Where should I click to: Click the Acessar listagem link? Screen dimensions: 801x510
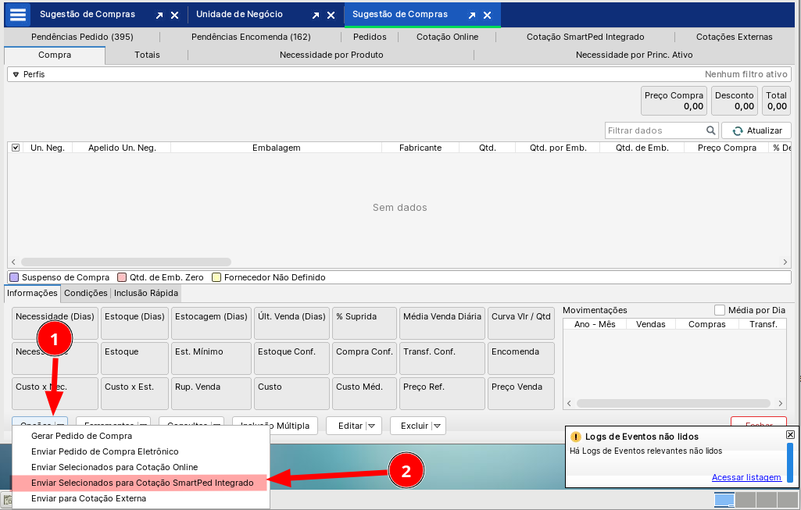[746, 477]
